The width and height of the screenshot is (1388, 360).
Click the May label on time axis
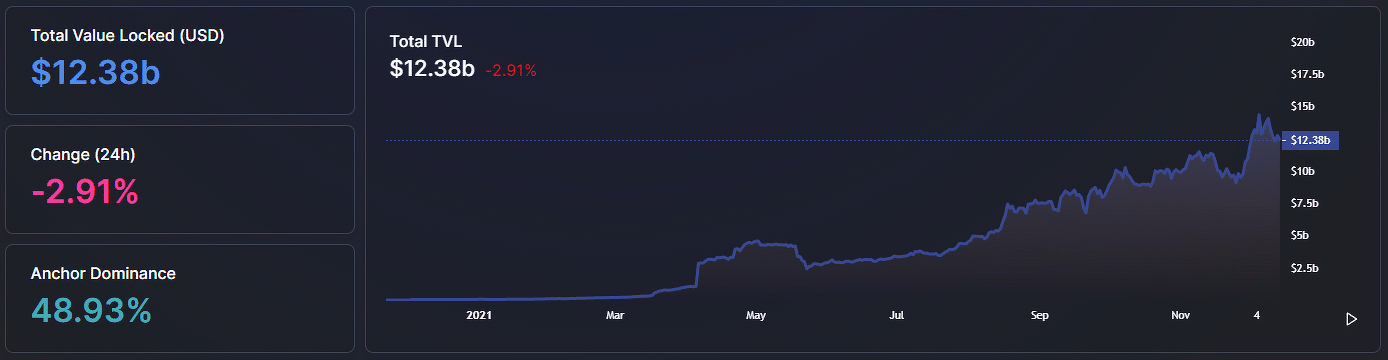pos(755,315)
